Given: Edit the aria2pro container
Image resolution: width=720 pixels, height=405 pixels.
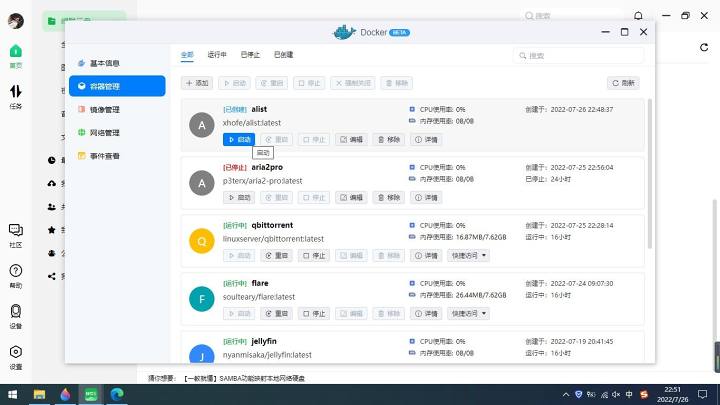Looking at the screenshot, I should coord(351,197).
